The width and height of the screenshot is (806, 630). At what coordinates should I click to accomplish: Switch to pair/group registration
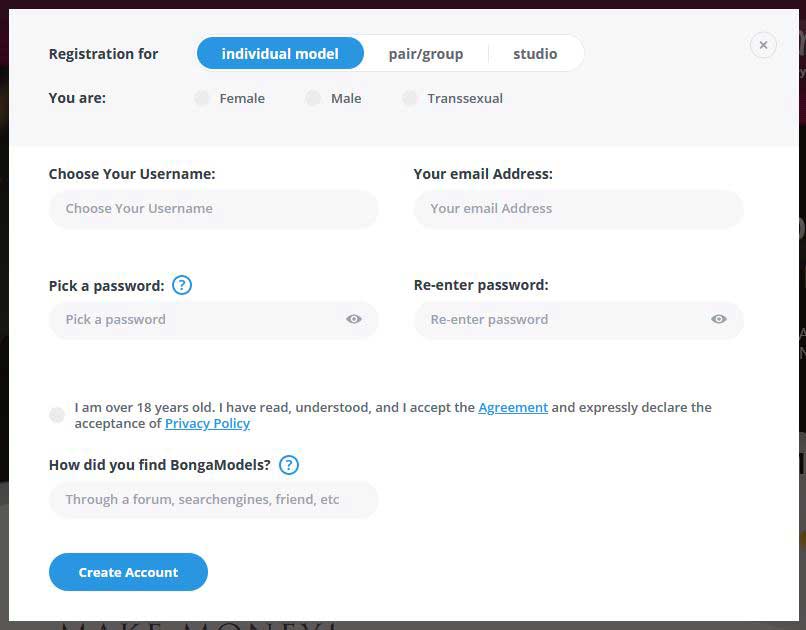point(425,53)
